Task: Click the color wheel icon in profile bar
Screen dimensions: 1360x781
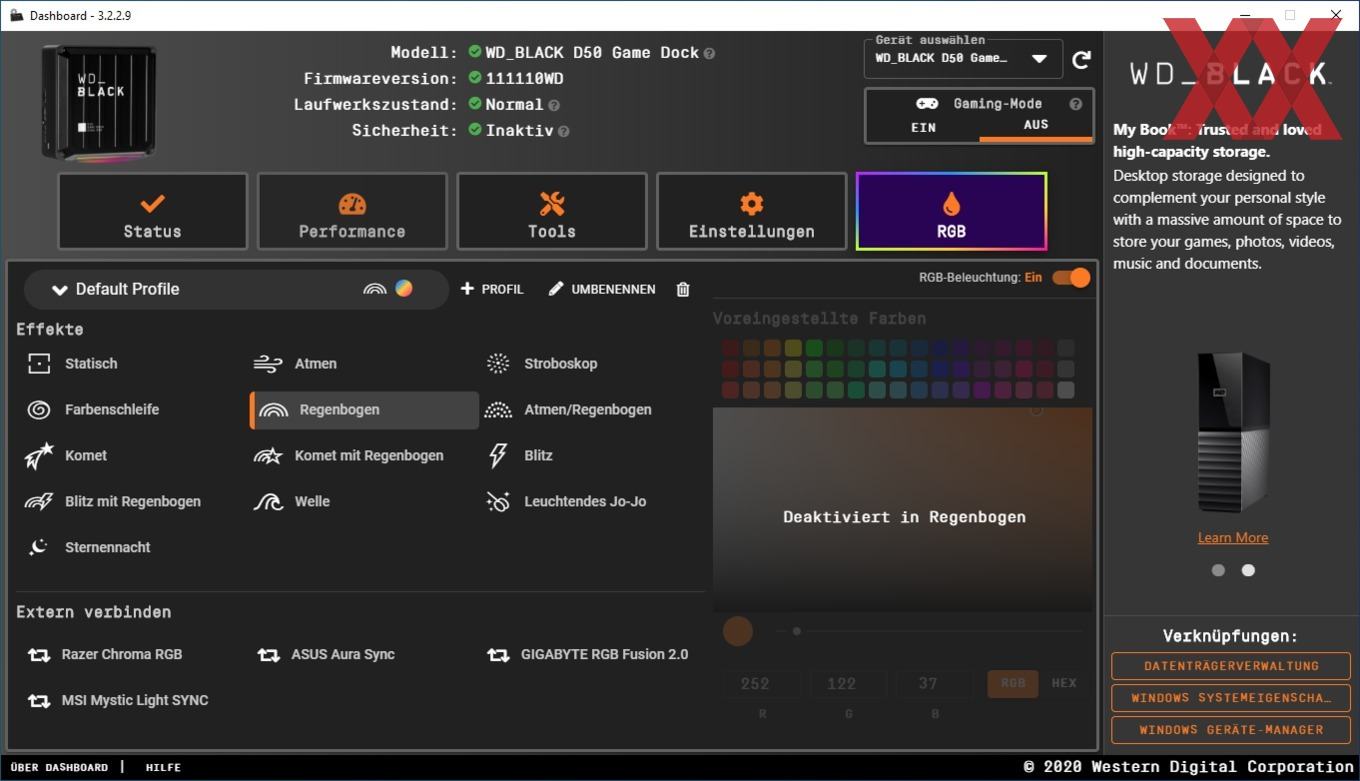Action: click(x=403, y=288)
